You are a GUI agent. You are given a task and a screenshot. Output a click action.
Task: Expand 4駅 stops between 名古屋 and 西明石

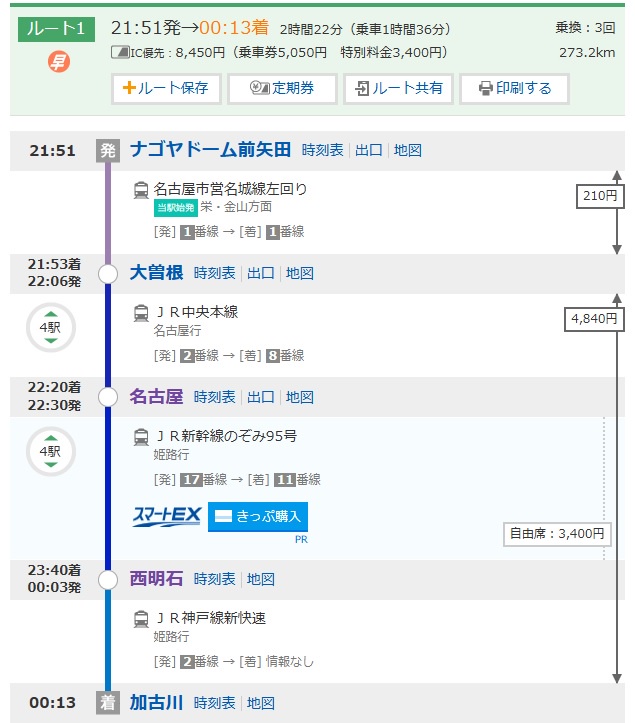pos(51,451)
